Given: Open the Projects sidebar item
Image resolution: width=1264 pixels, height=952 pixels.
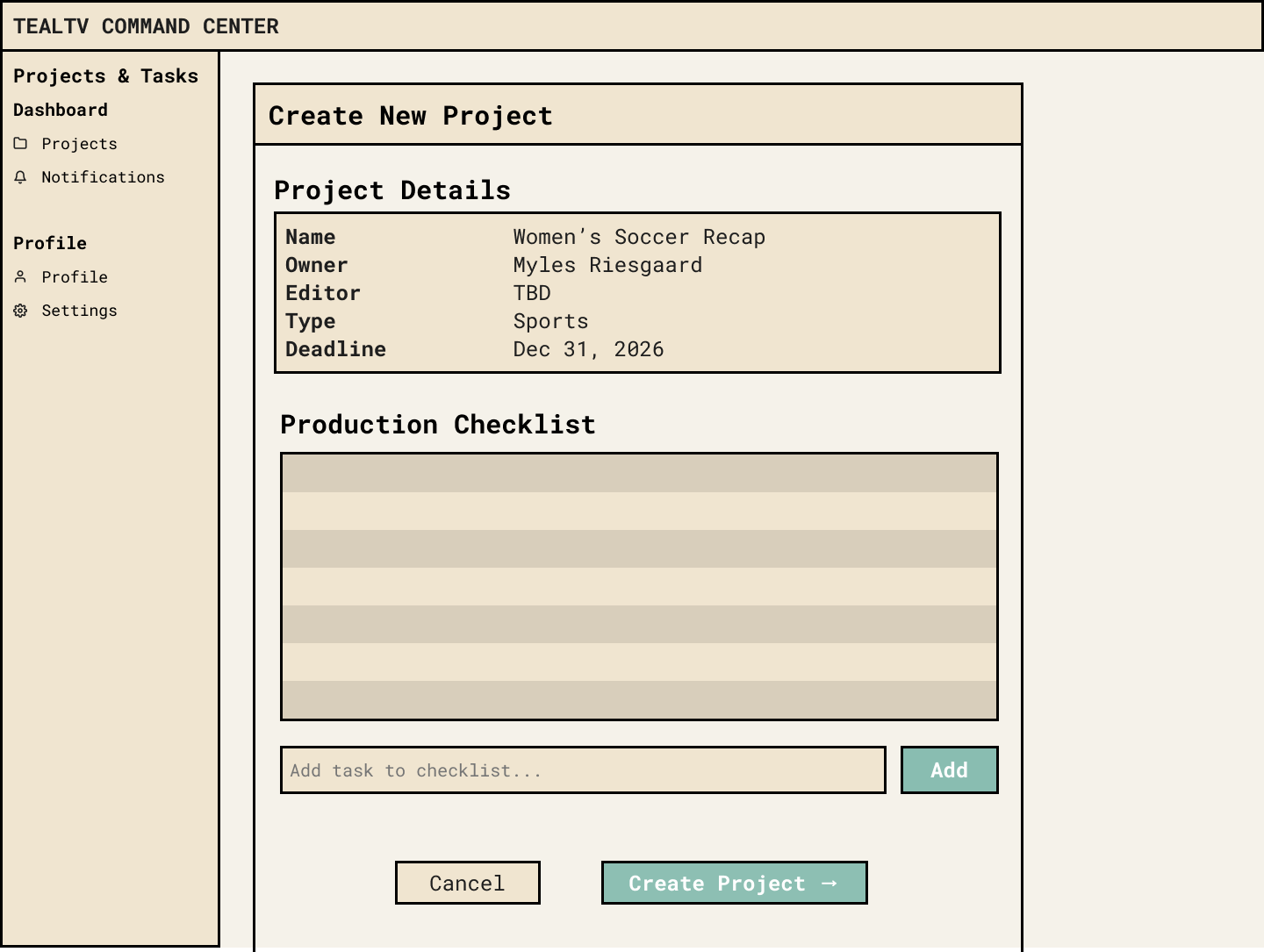Looking at the screenshot, I should pos(65,144).
